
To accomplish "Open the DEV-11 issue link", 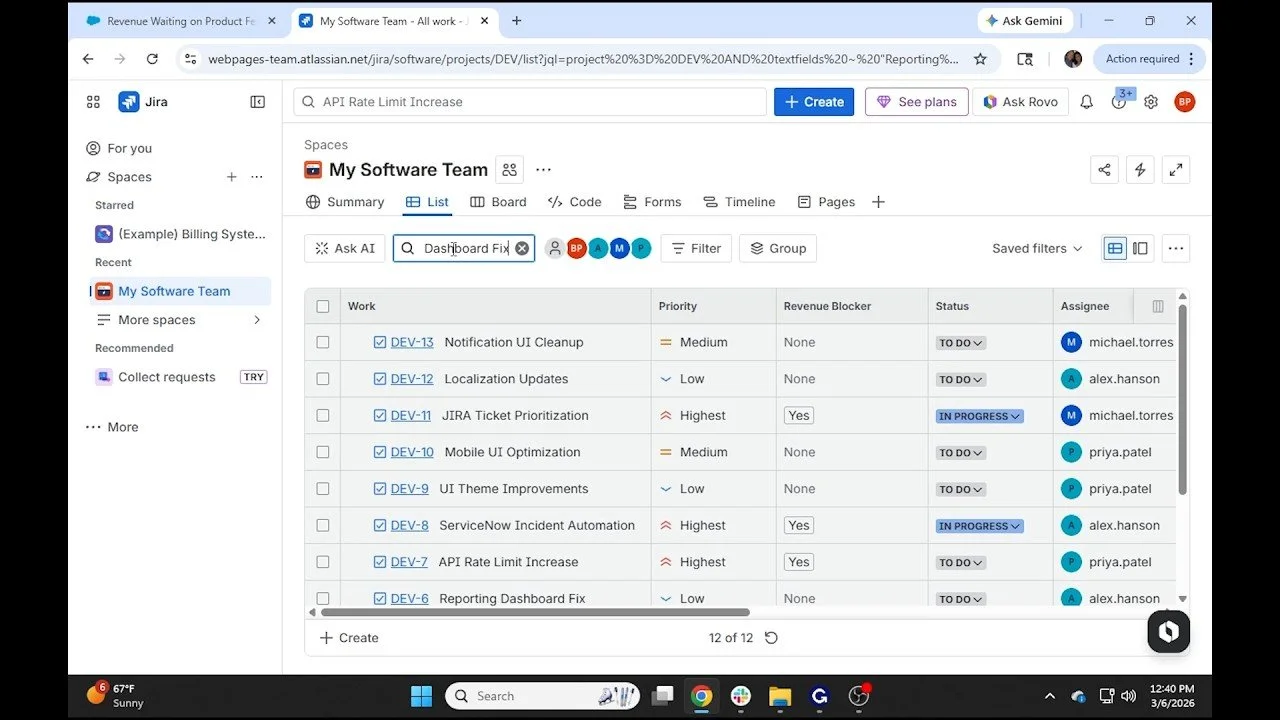I will [411, 415].
